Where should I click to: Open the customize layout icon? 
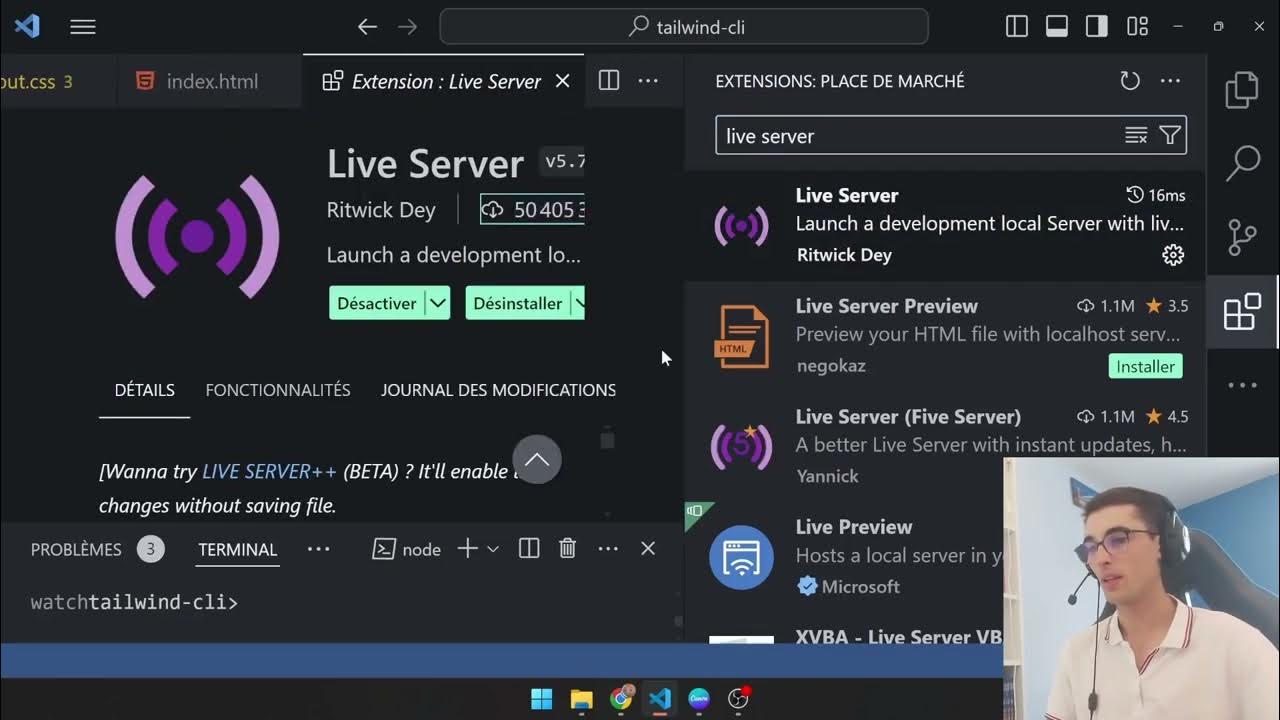click(1137, 27)
